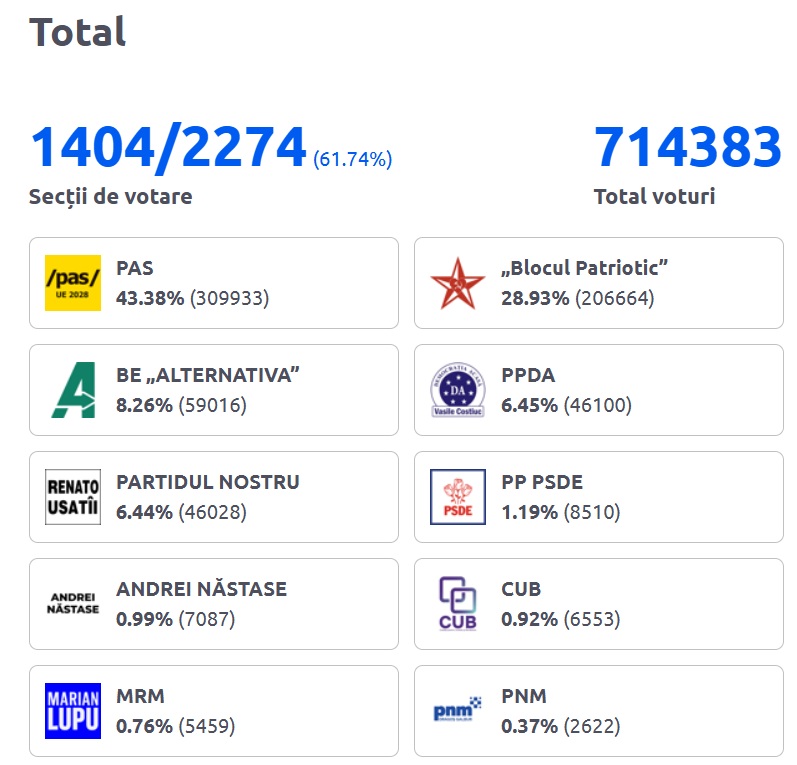Select the Secții de votare label
This screenshot has height=765, width=797.
click(x=110, y=196)
